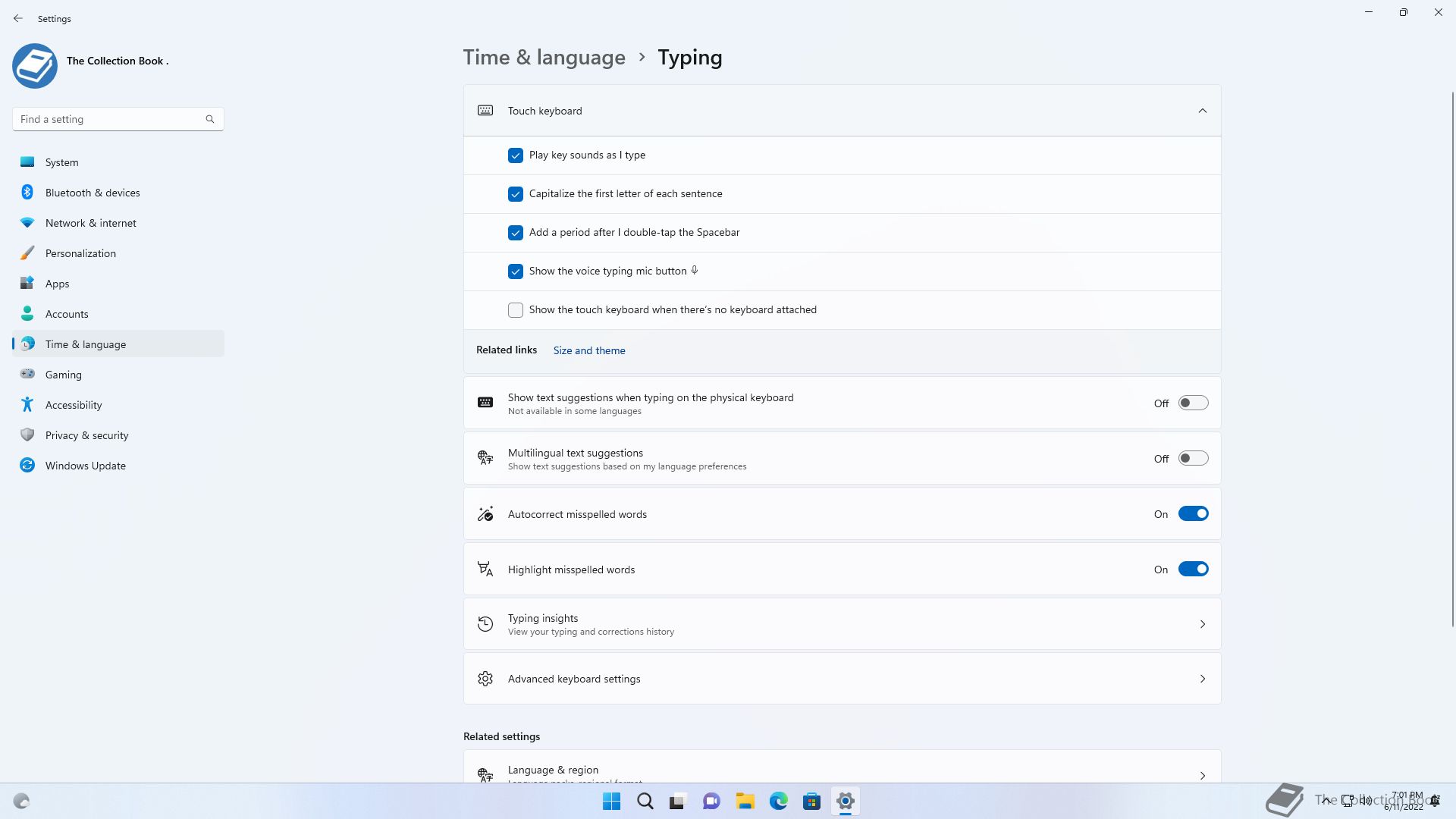Collapse the Touch keyboard section
The image size is (1456, 819).
coord(1202,111)
